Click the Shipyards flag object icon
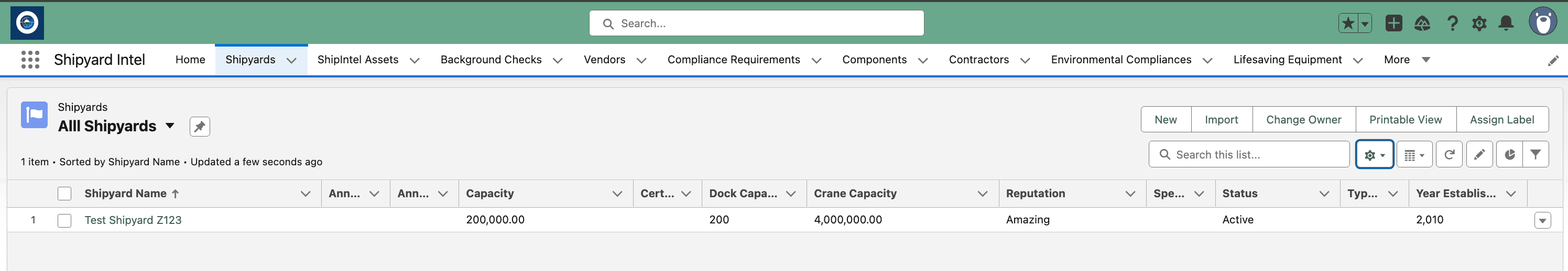The image size is (1568, 271). (34, 115)
